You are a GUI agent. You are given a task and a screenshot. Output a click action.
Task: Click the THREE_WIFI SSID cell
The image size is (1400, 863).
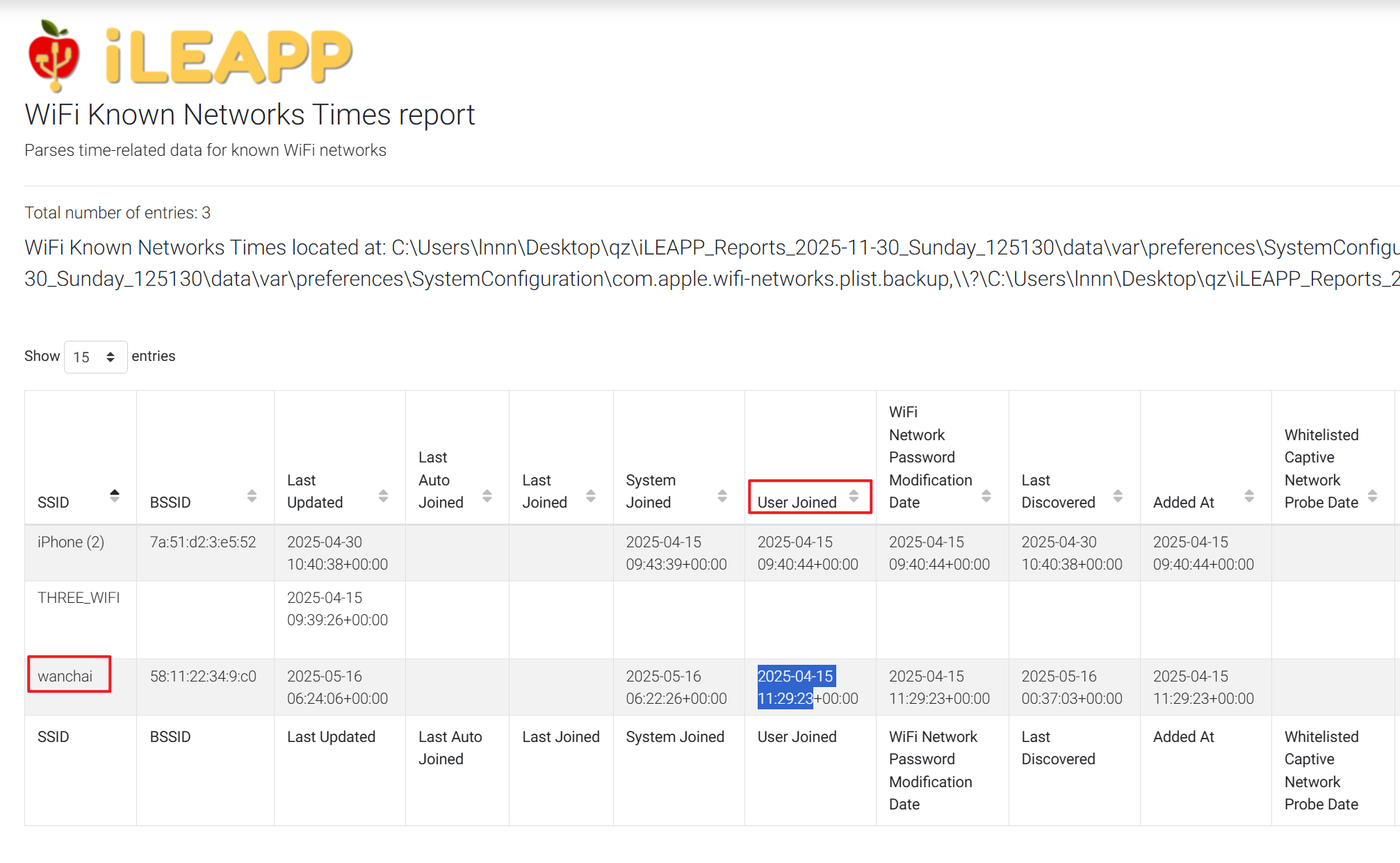point(79,597)
